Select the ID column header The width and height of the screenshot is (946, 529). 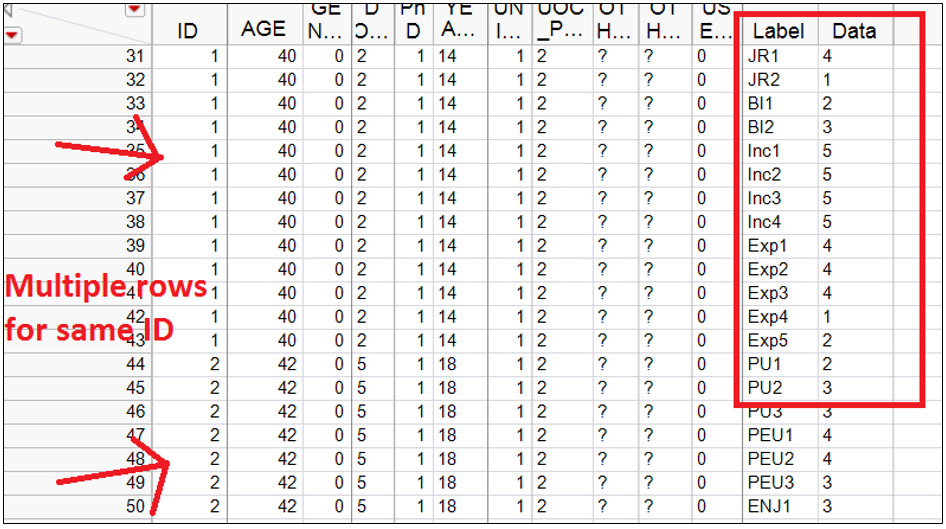click(188, 31)
